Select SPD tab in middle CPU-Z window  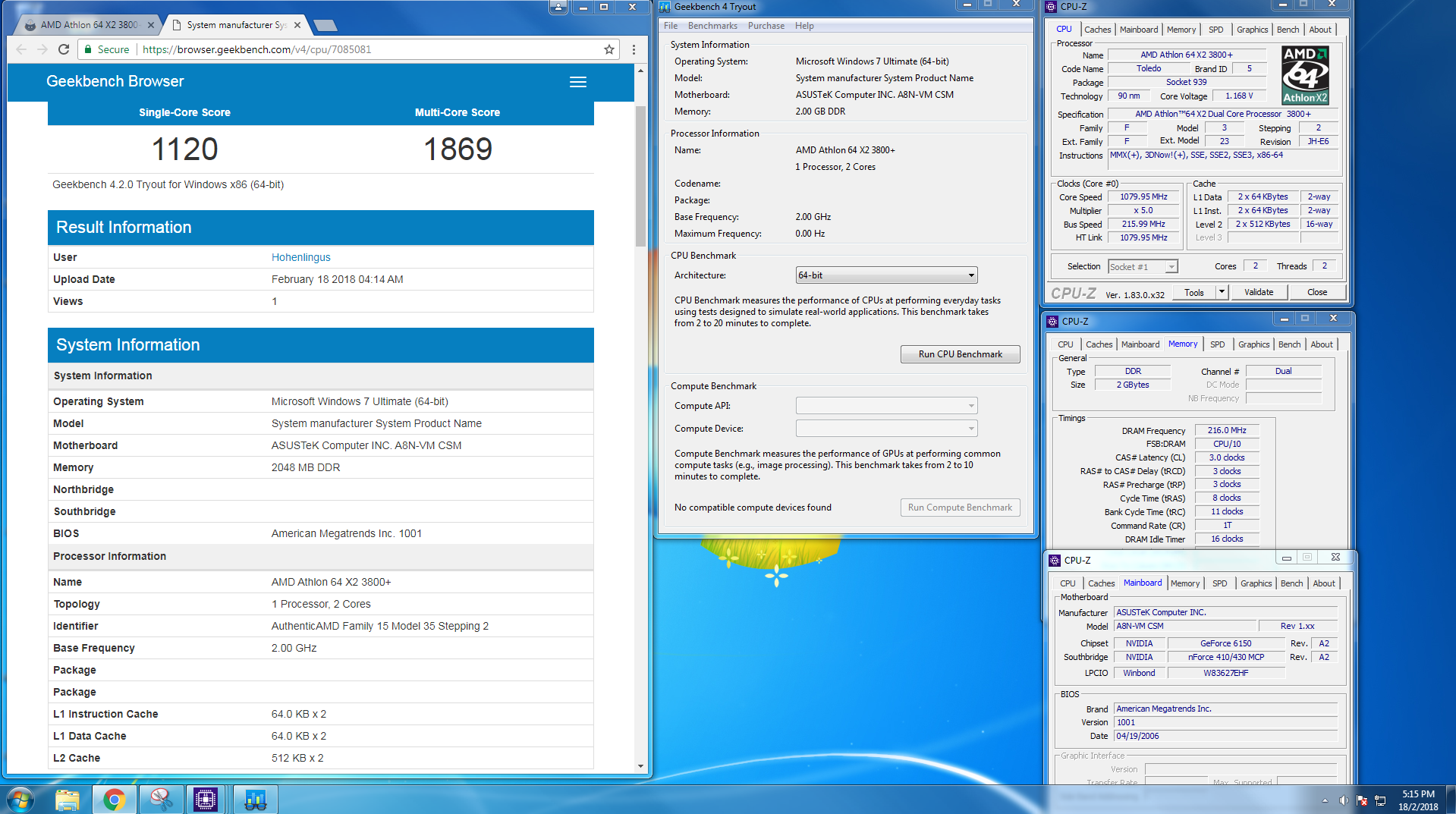[1218, 344]
